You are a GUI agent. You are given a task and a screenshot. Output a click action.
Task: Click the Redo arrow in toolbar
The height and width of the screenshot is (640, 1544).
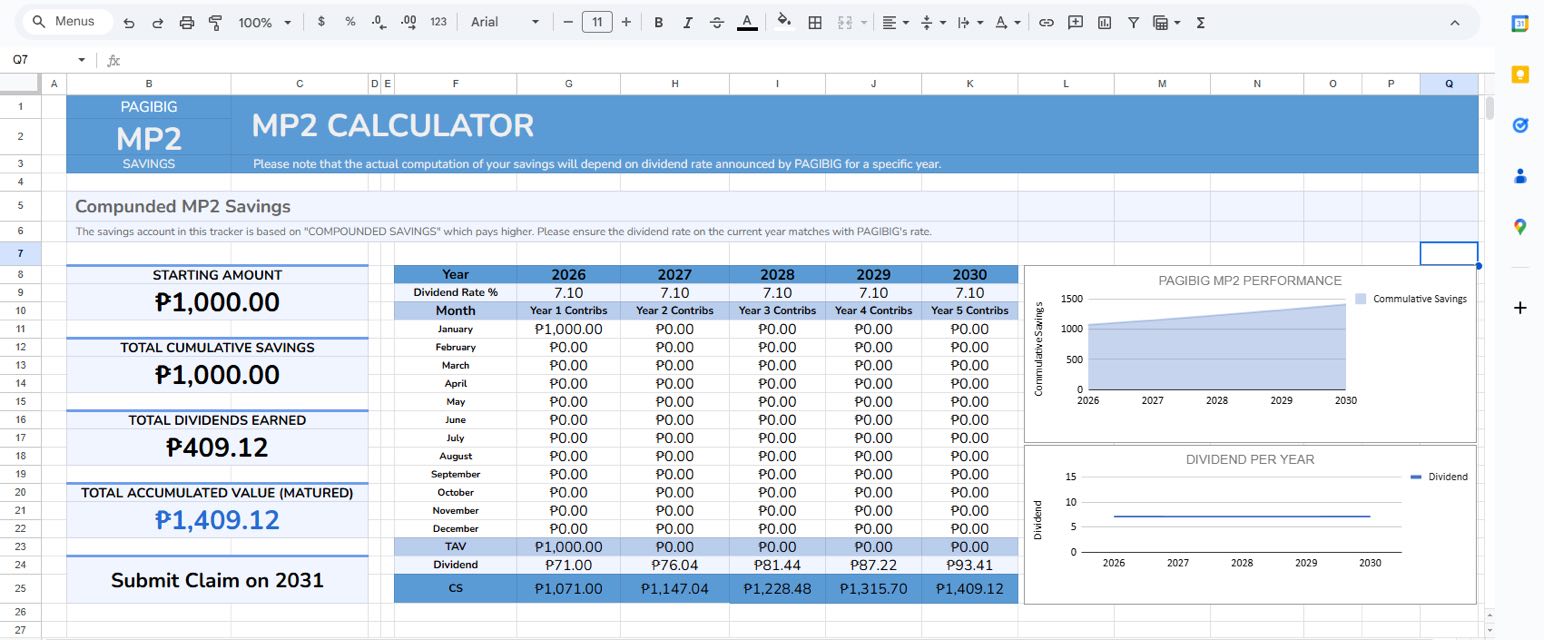pos(157,22)
